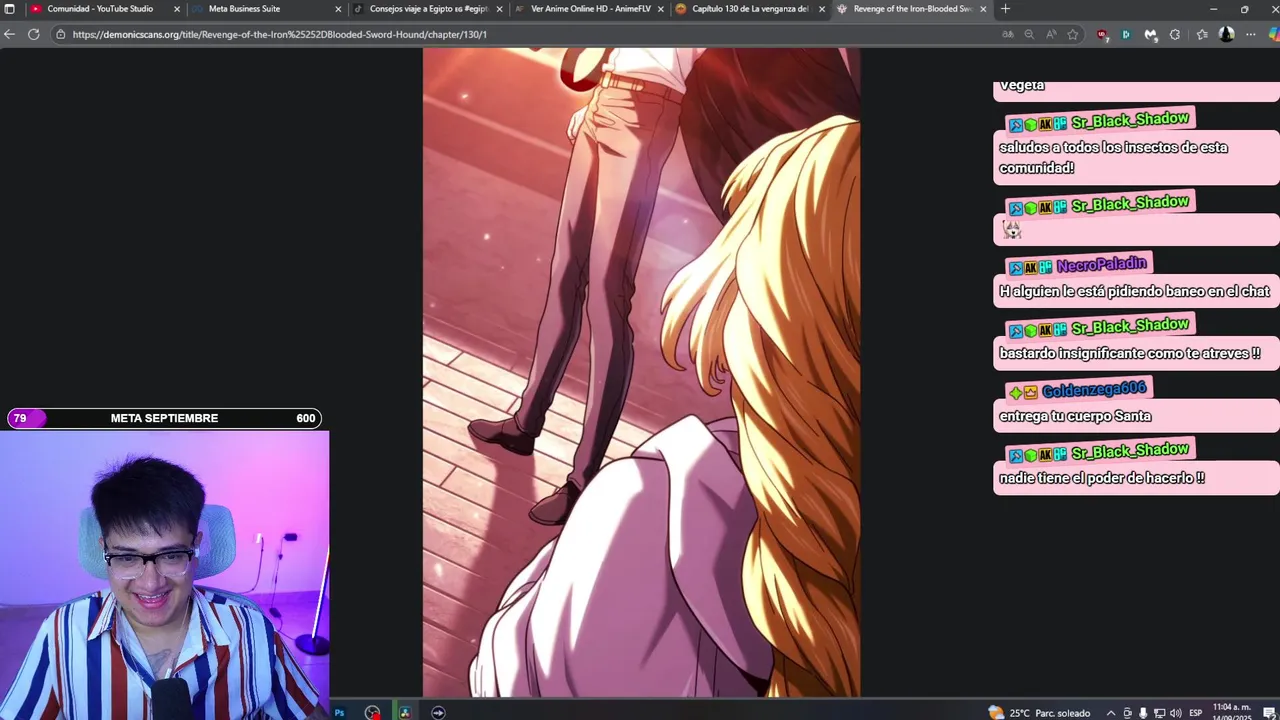The height and width of the screenshot is (720, 1280).
Task: Open Photoshop from the taskbar
Action: coord(339,712)
